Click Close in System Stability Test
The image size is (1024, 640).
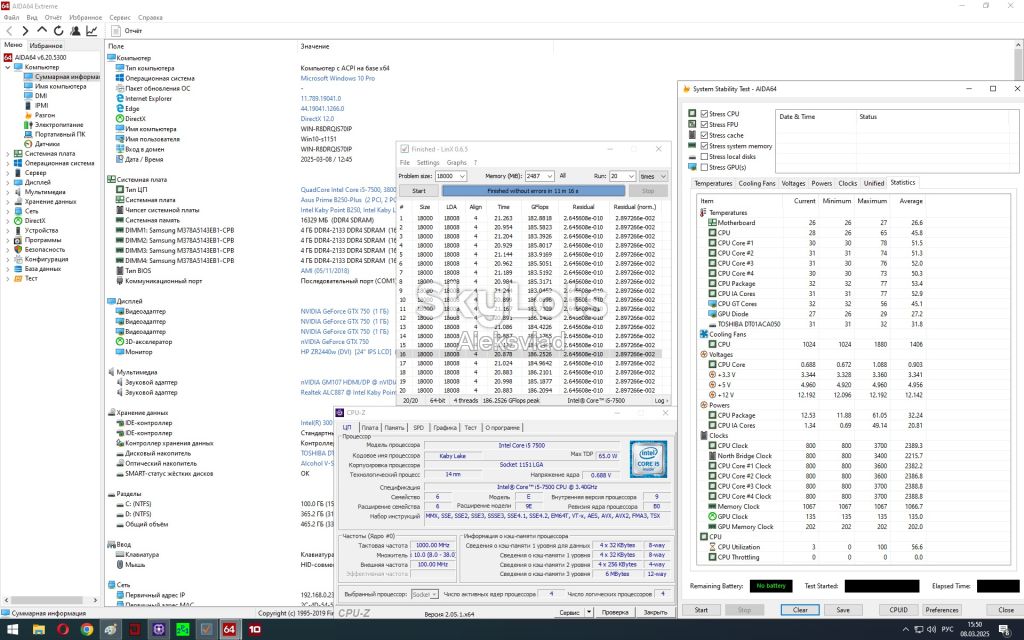(x=1006, y=610)
